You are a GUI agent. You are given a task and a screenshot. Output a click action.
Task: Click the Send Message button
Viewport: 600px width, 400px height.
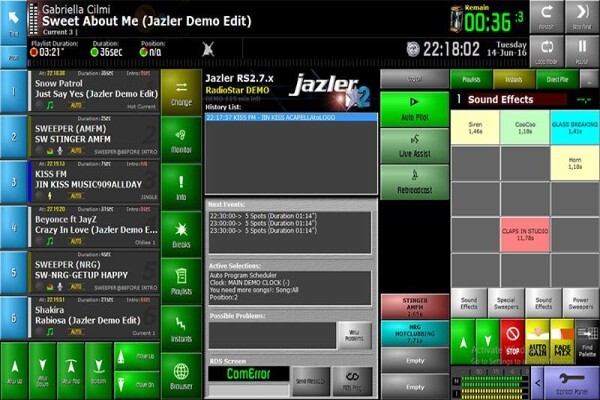tap(311, 381)
